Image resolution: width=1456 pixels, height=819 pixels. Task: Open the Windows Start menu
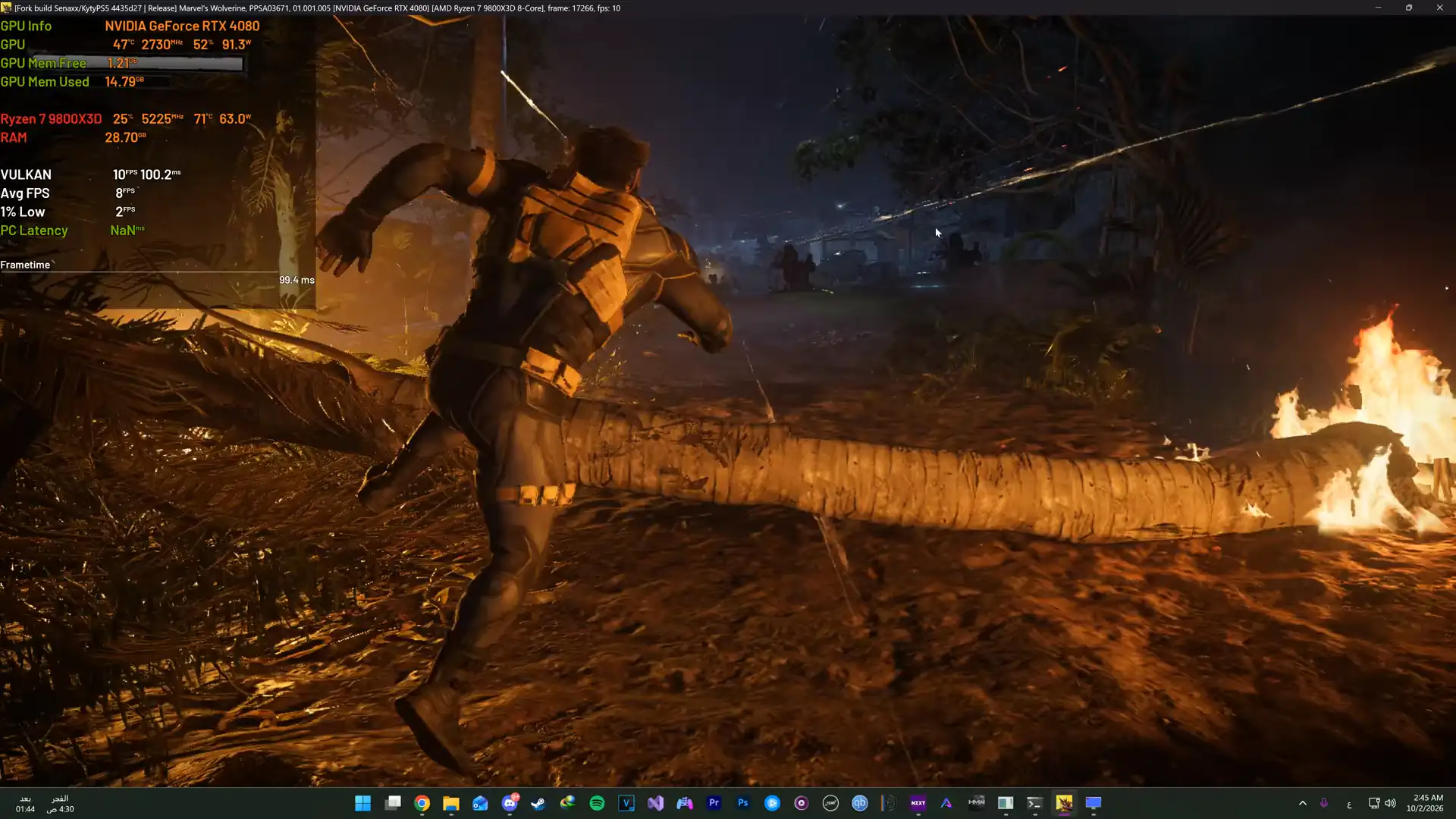pyautogui.click(x=362, y=803)
